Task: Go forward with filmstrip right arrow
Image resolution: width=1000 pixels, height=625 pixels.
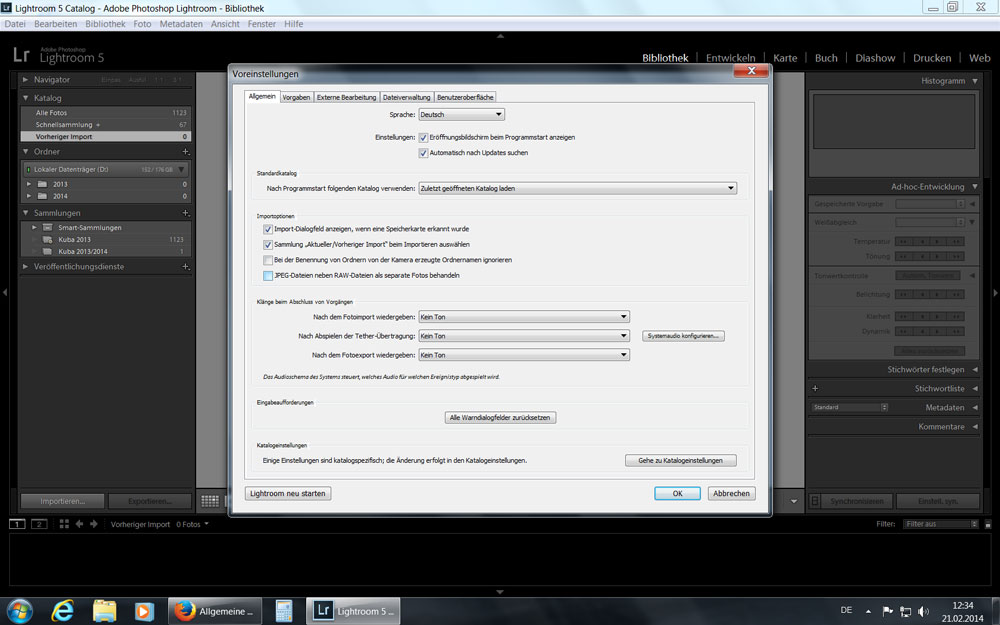Action: [94, 524]
